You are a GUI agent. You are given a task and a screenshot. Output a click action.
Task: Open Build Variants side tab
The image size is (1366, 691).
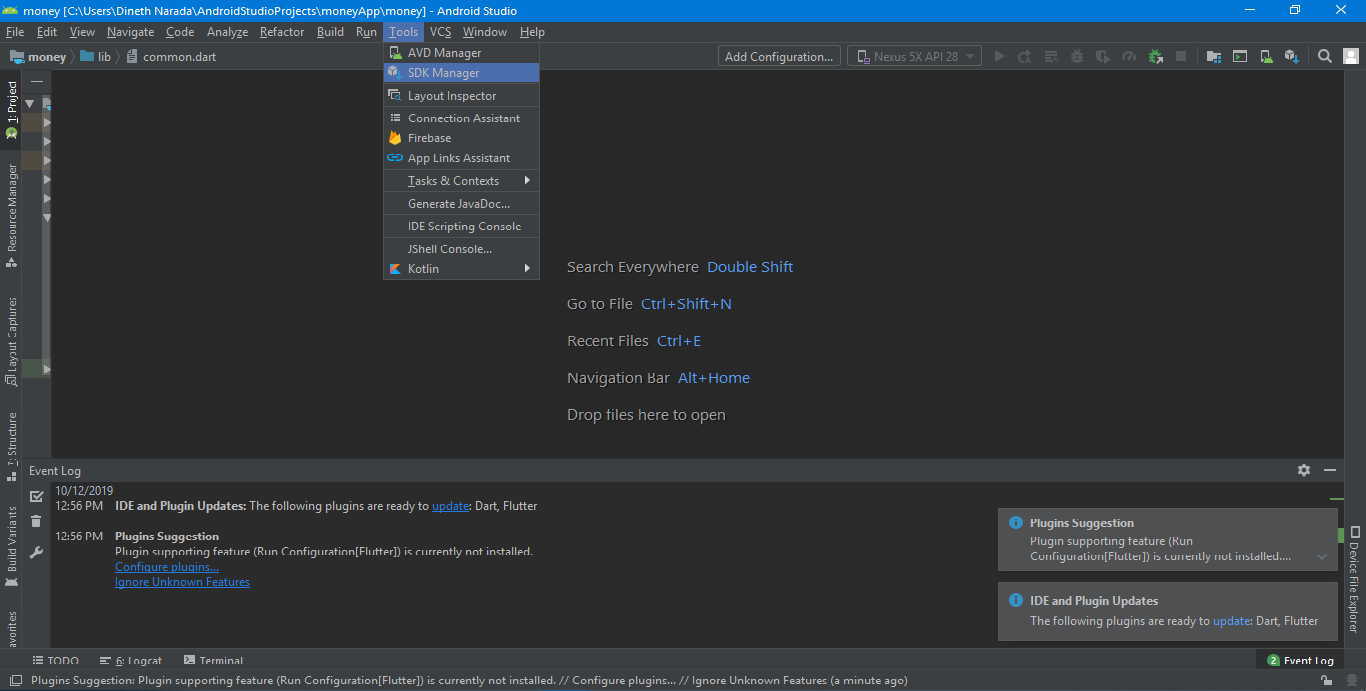pos(12,545)
